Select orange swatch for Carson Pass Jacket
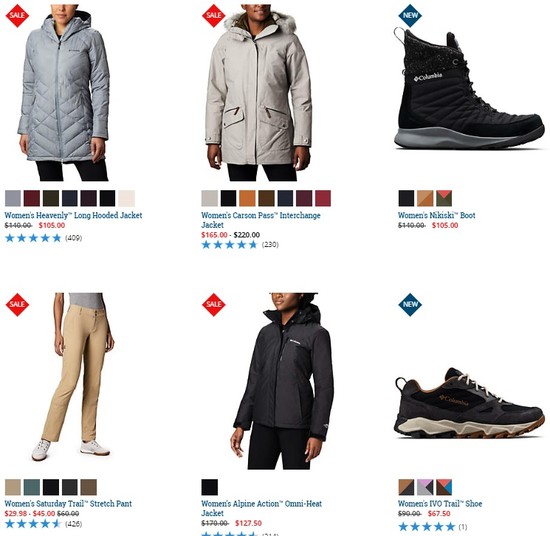The image size is (550, 536). point(247,198)
